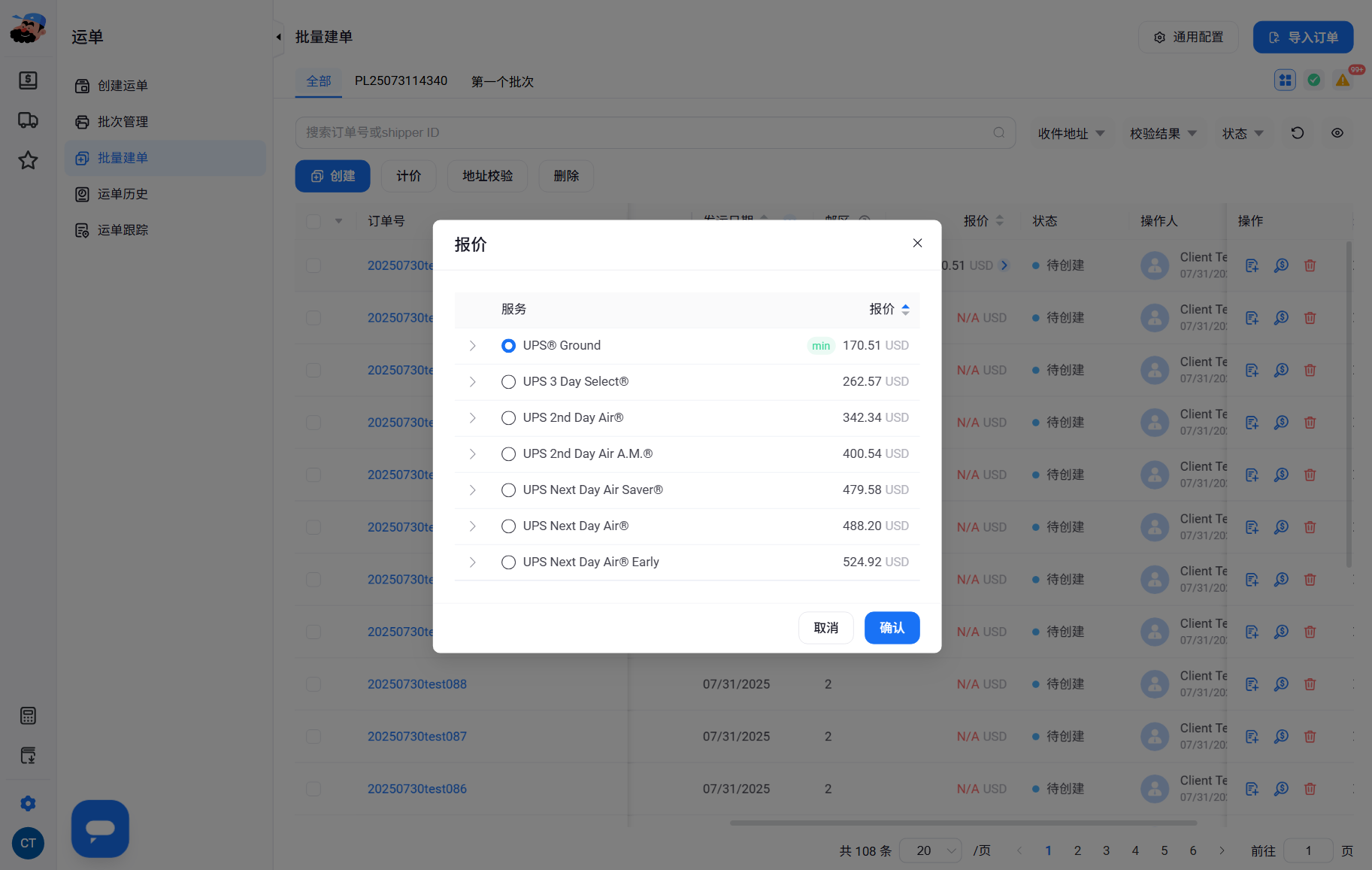
Task: Collapse the sidebar with the arrow handle
Action: click(278, 37)
